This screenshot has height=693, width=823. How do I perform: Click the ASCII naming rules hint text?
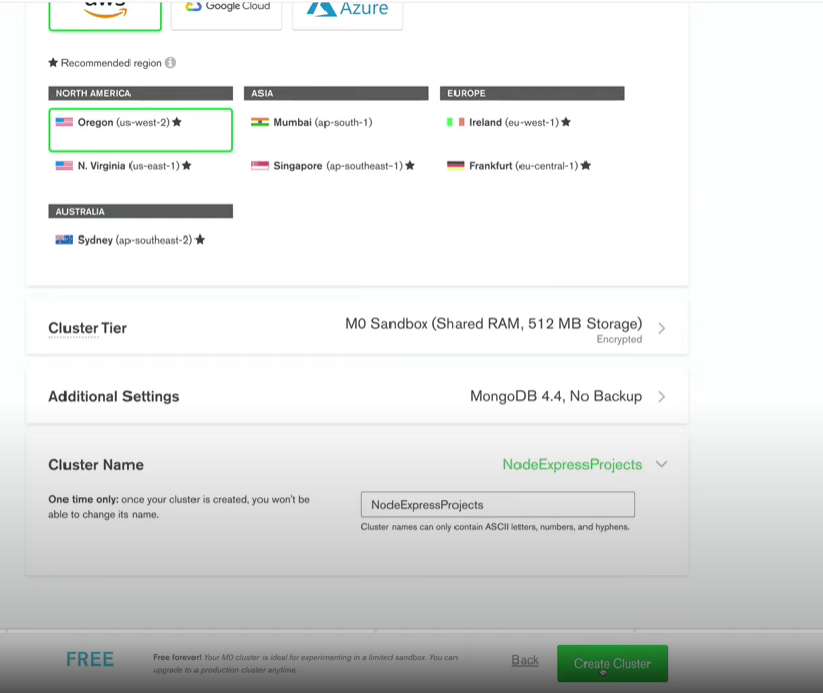pos(495,527)
